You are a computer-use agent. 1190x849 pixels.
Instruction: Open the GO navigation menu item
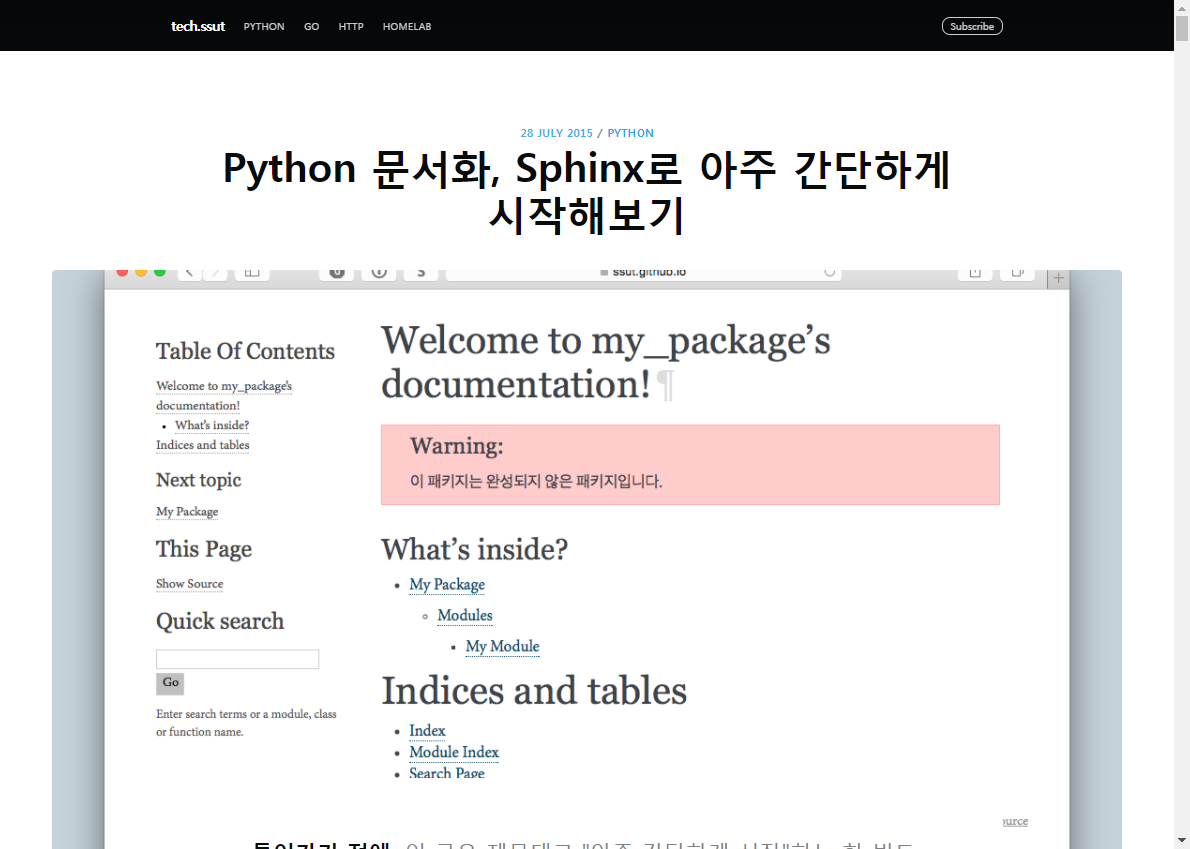[311, 27]
